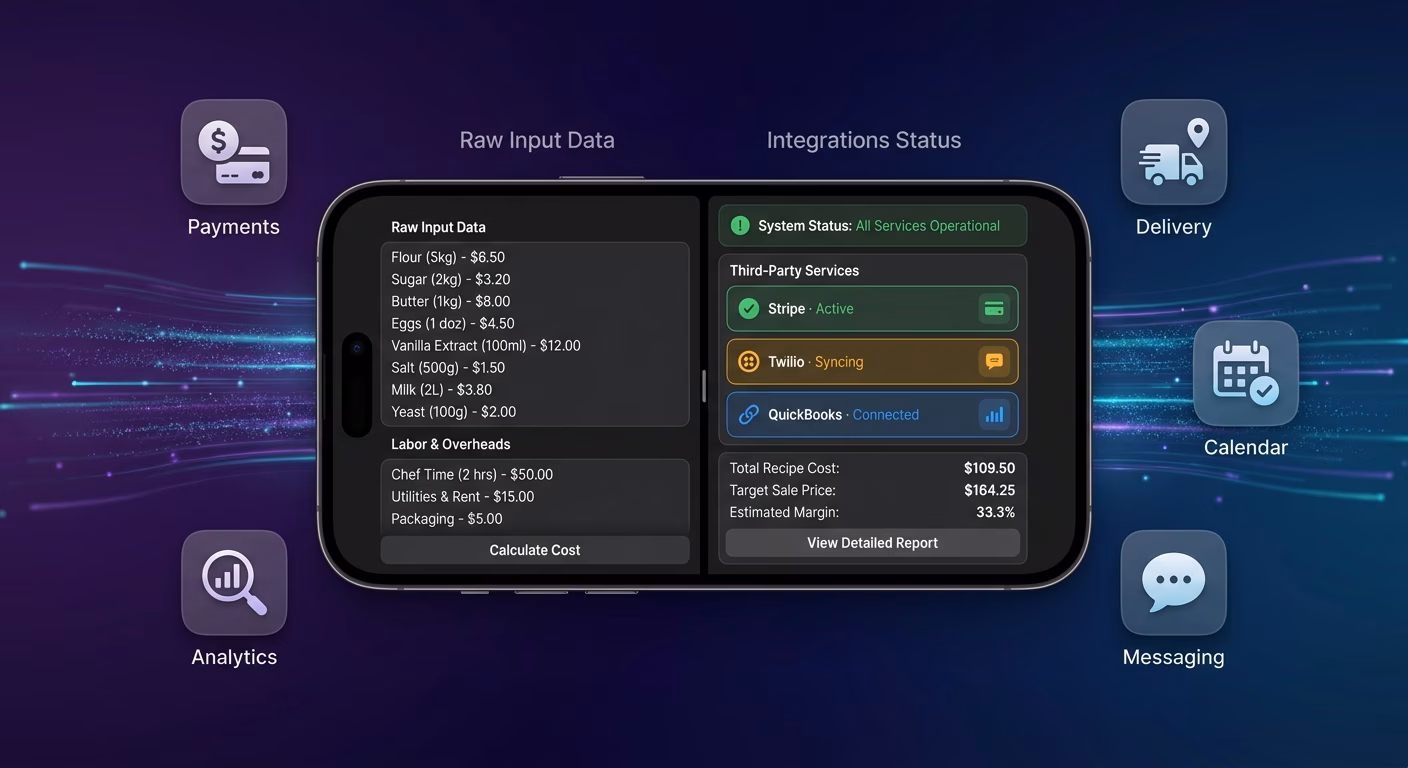
Task: Click the QuickBooks bar chart icon
Action: click(994, 415)
